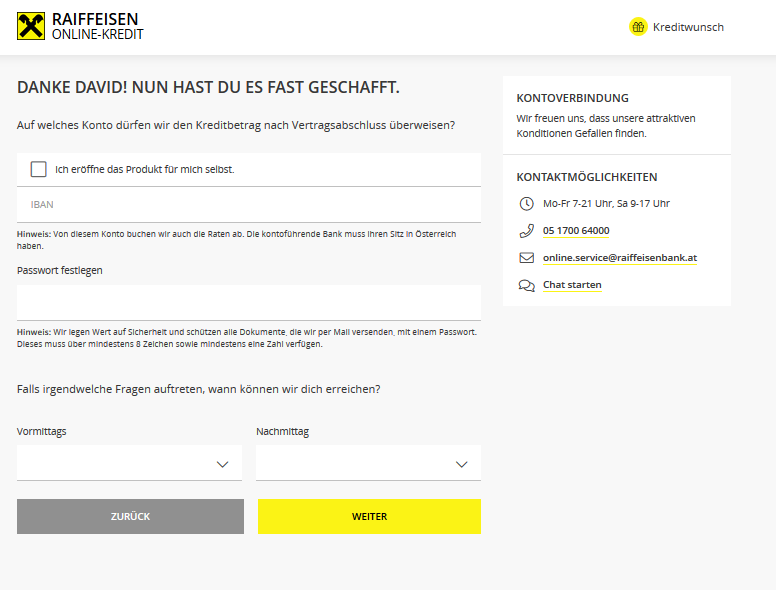
Task: Open the Kreditwunsch menu item
Action: [x=687, y=27]
